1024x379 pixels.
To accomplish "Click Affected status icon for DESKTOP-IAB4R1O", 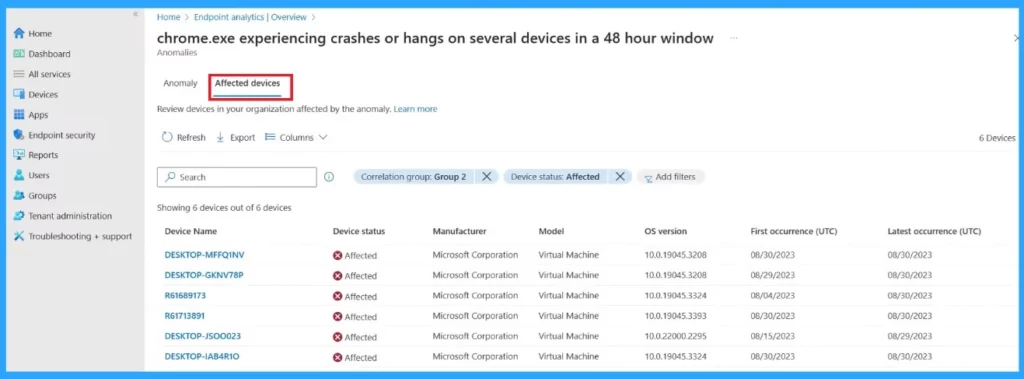I will (x=338, y=357).
